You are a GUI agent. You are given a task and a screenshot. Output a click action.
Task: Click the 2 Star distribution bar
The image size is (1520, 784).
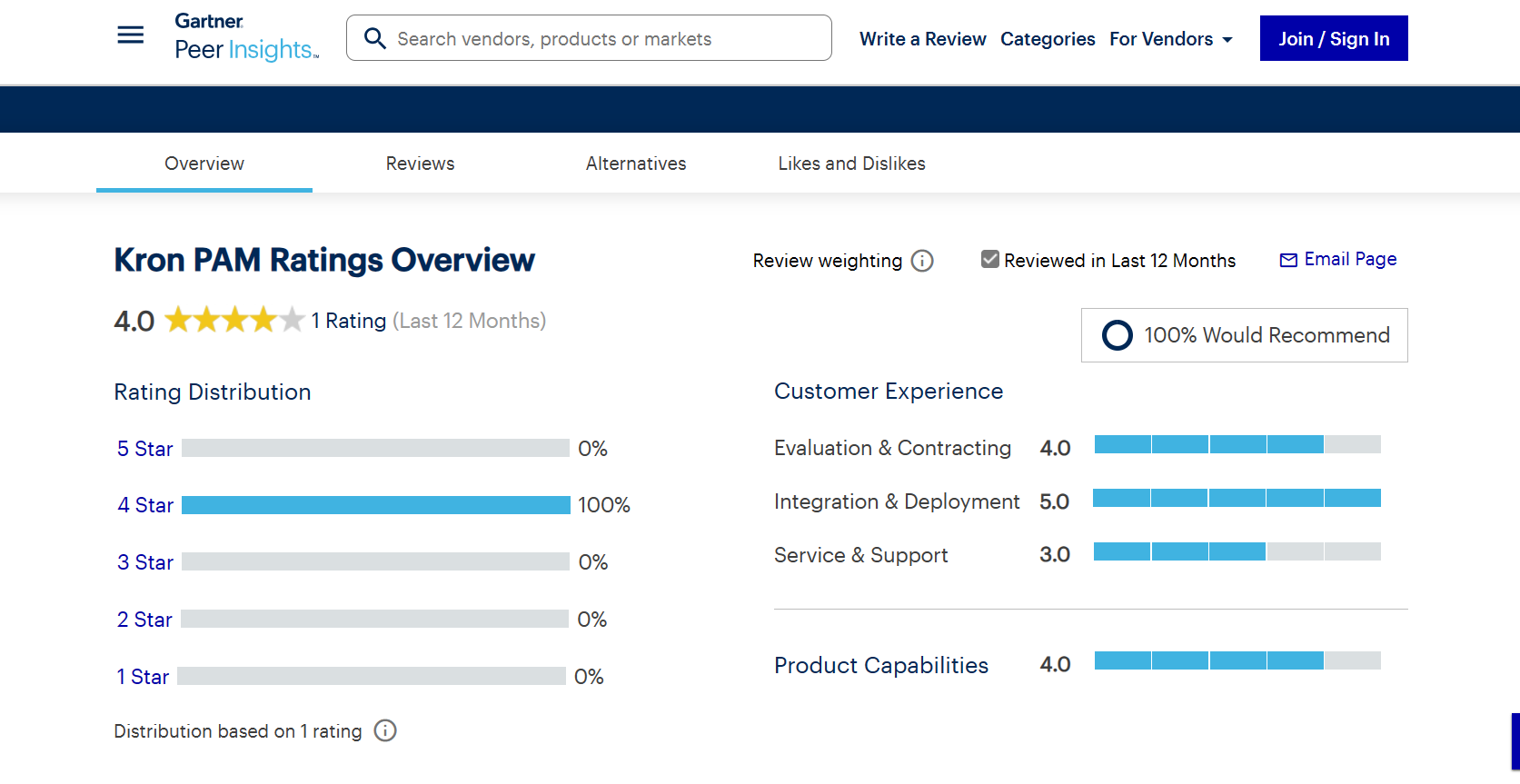(374, 619)
